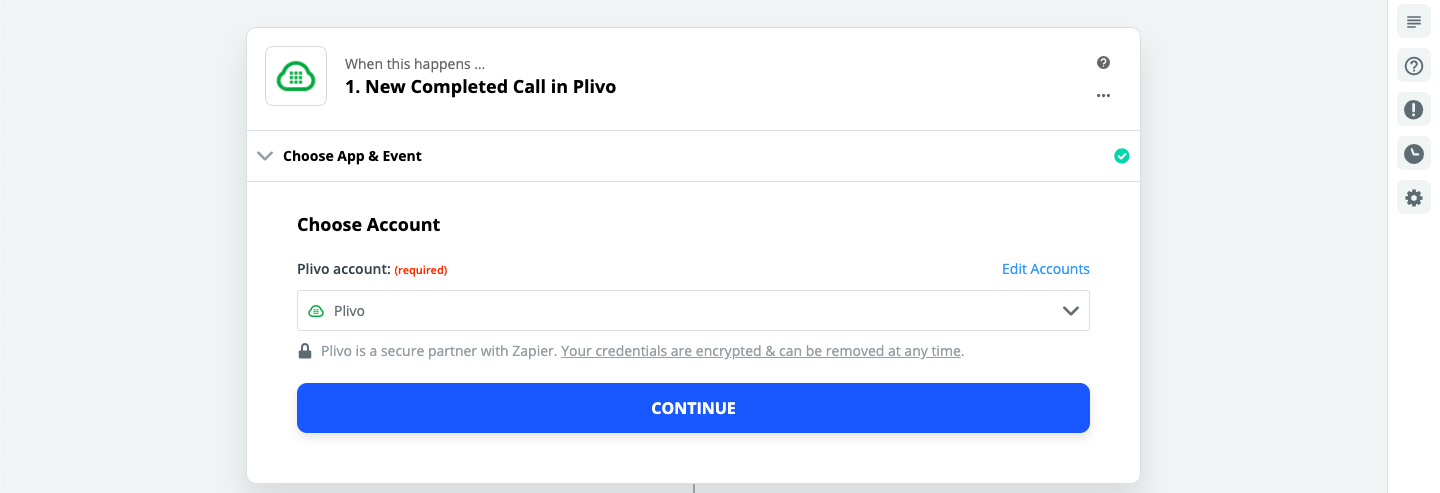Open the history clock icon panel
Screen dimensions: 1440x493
pos(1414,154)
